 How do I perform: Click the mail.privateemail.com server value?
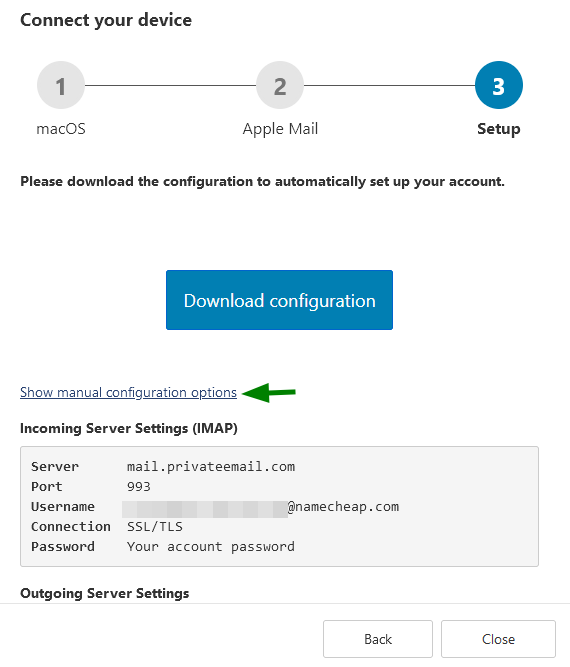211,467
